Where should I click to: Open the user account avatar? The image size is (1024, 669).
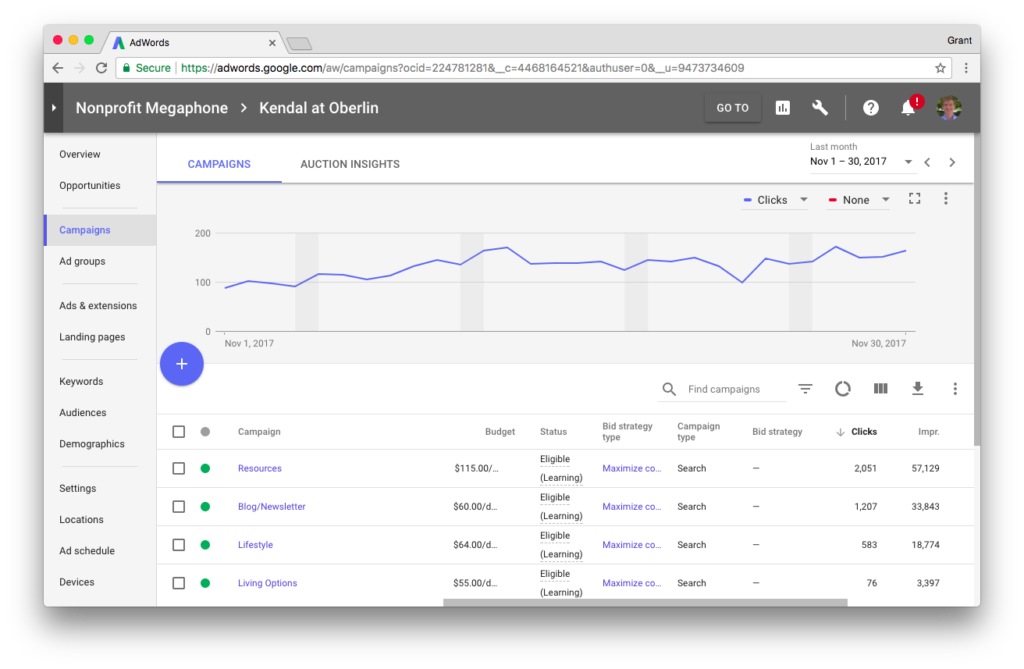tap(948, 108)
